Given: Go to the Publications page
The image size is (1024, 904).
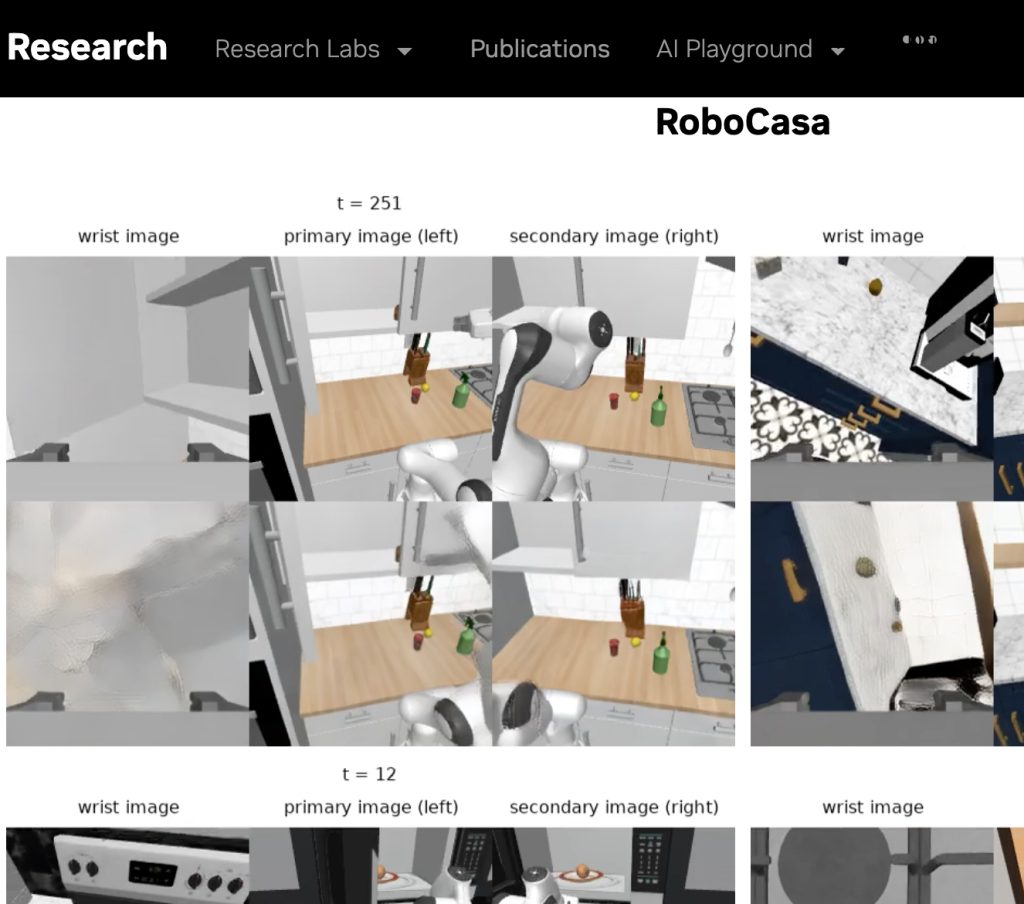Looking at the screenshot, I should pos(539,49).
